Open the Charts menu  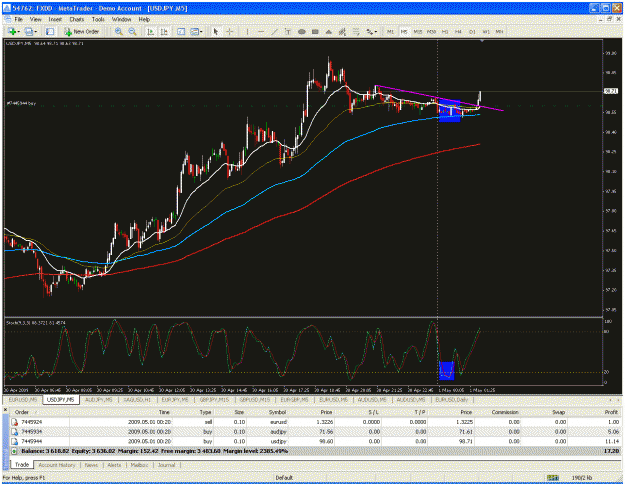[77, 19]
